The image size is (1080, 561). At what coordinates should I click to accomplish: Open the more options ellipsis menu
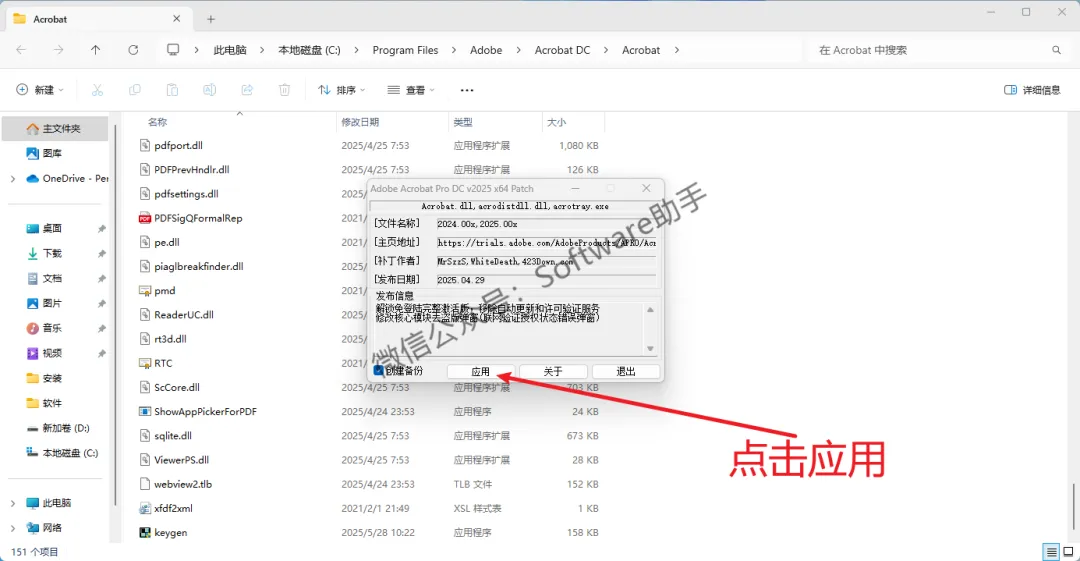(x=467, y=90)
